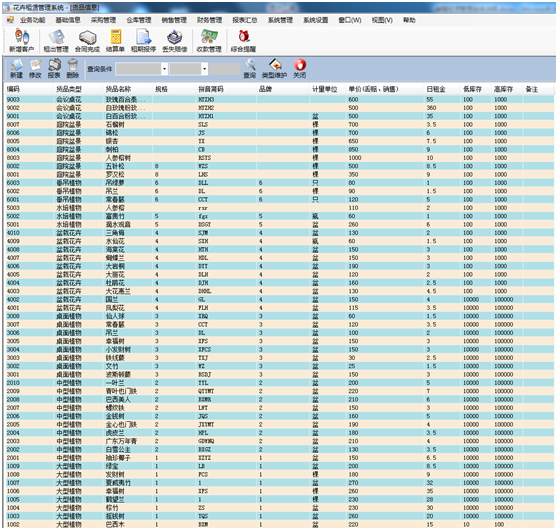The width and height of the screenshot is (558, 530).
Task: Expand the first 查询条件 dropdown
Action: (164, 69)
